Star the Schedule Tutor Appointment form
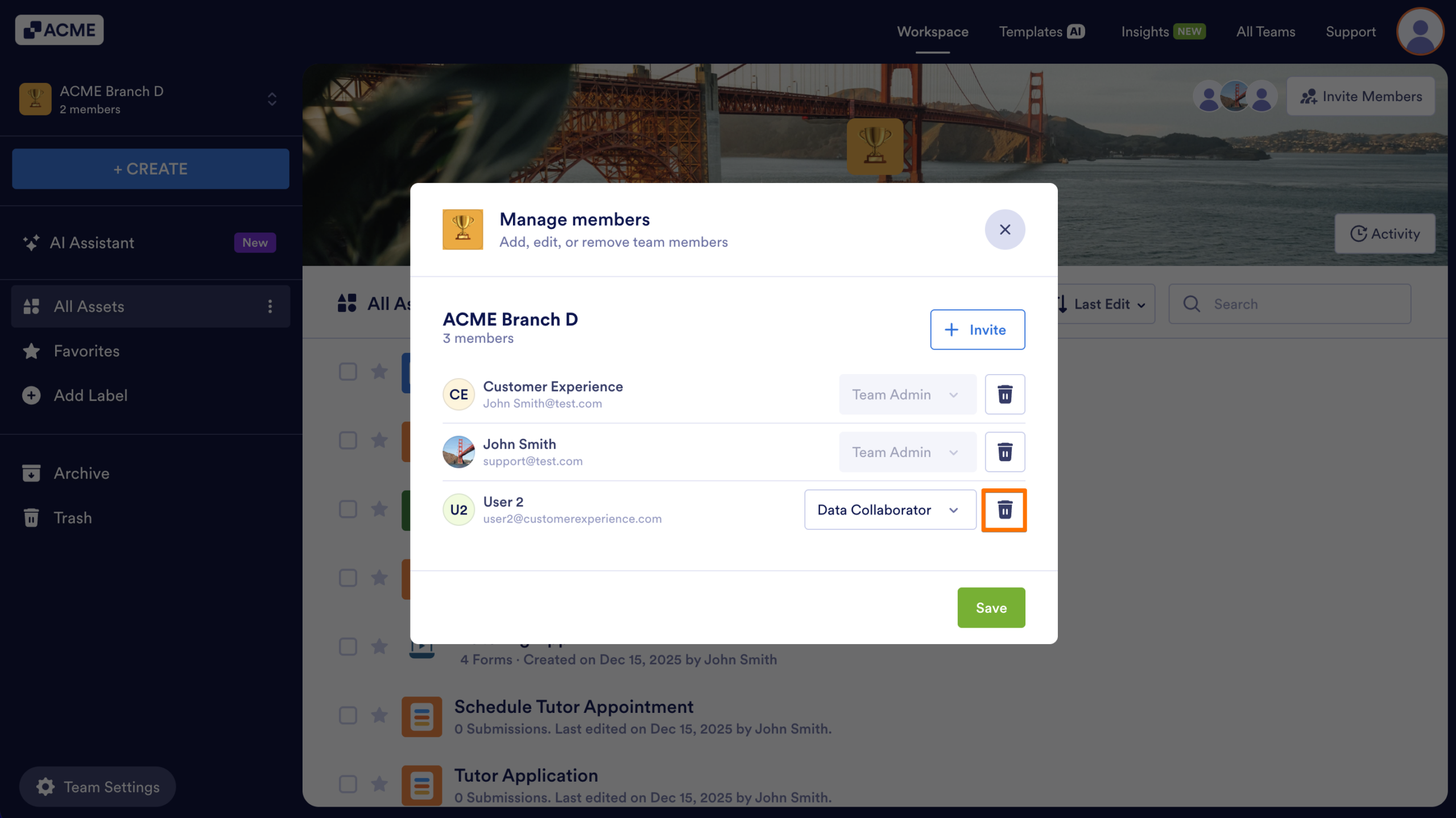 coord(379,715)
